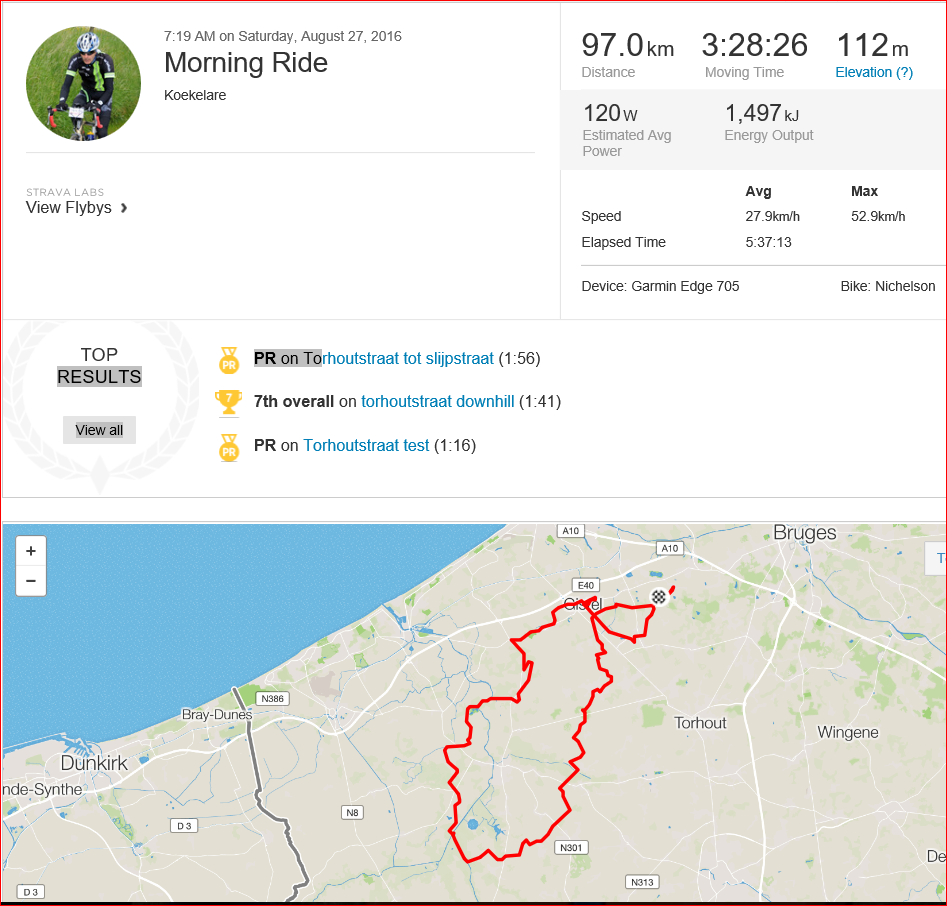Click the 7th place trophy icon
The height and width of the screenshot is (906, 947).
[x=229, y=402]
